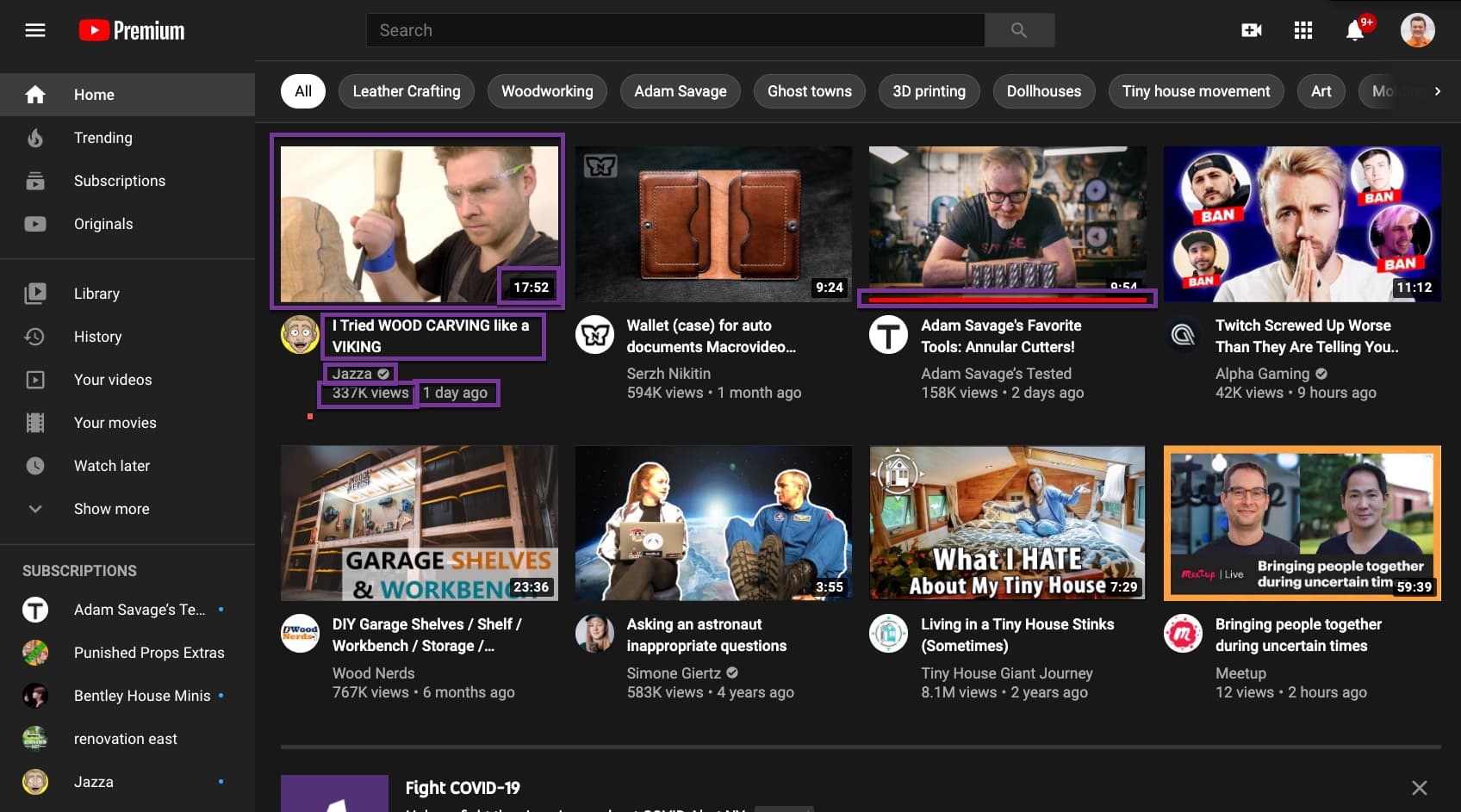Open Jazza channel avatar under first video

(300, 335)
